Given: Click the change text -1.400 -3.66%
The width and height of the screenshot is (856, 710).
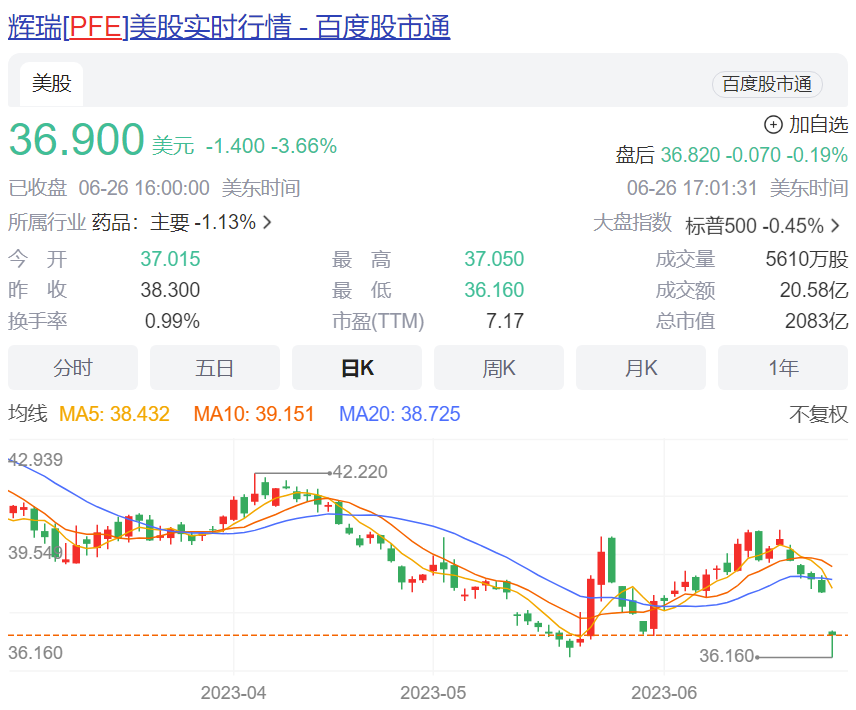Looking at the screenshot, I should [x=271, y=146].
